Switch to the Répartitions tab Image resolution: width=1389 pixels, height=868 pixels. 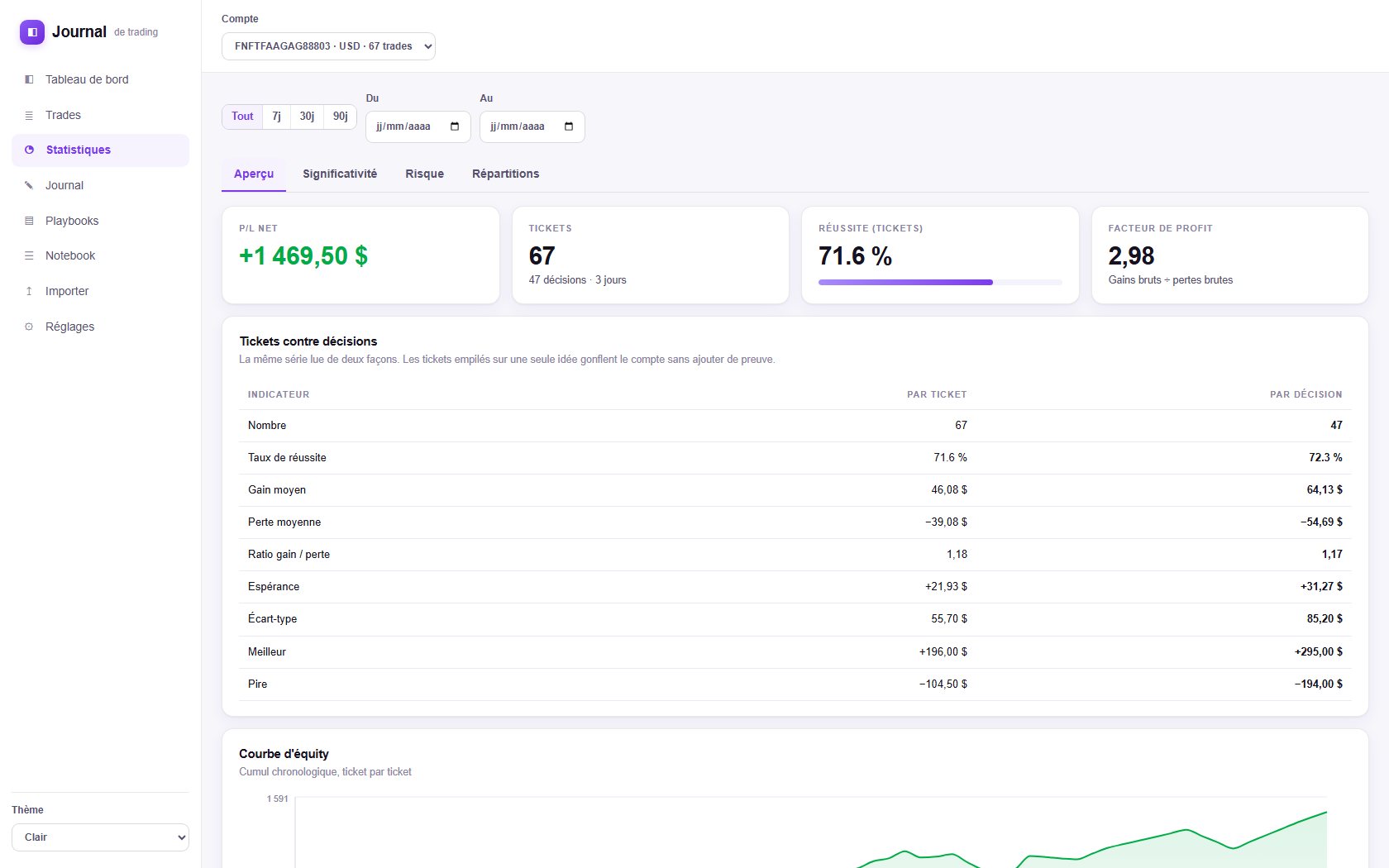[x=506, y=174]
